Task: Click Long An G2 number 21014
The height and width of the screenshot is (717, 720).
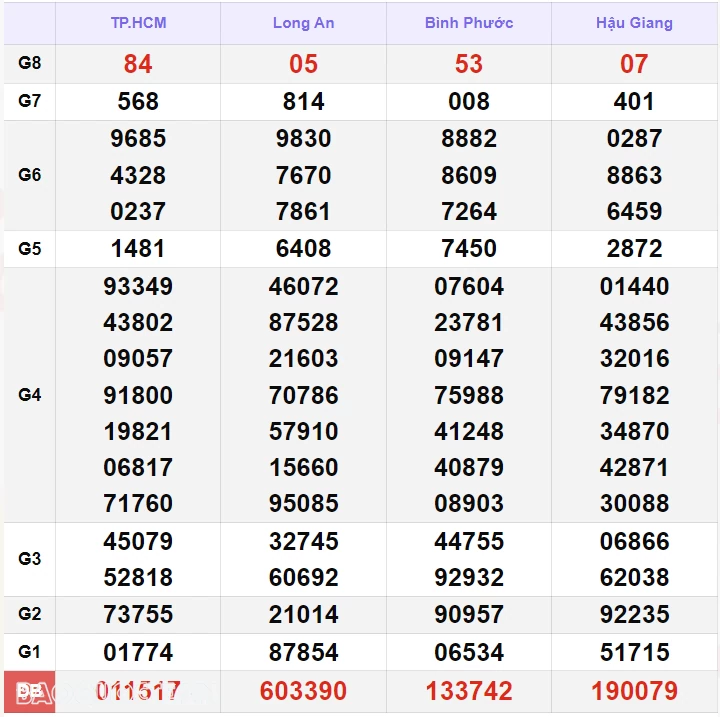Action: click(x=303, y=615)
